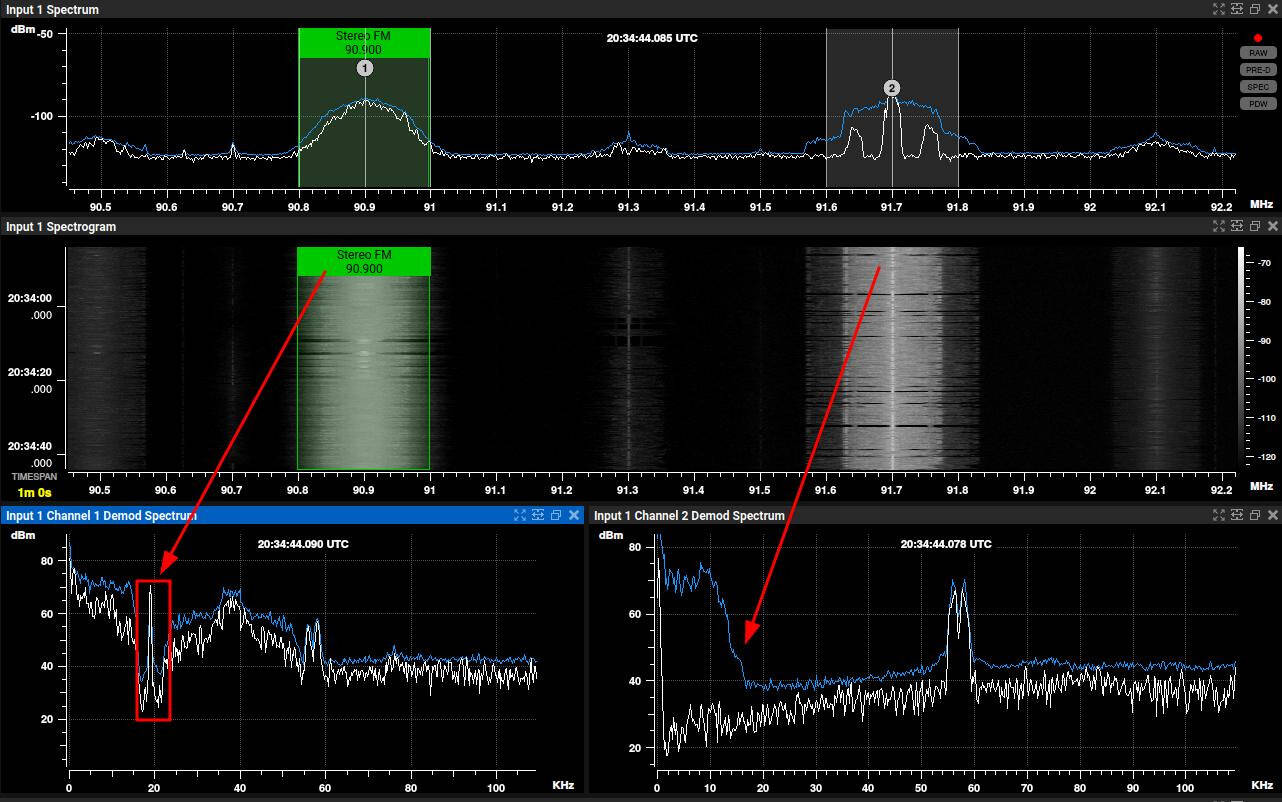Viewport: 1282px width, 802px height.
Task: Pop out the Channel 2 Demod Spectrum panel
Action: point(1255,515)
